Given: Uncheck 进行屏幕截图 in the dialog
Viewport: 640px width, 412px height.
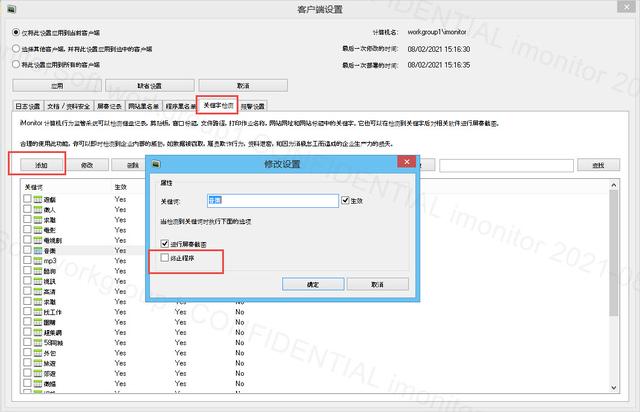Looking at the screenshot, I should [164, 244].
